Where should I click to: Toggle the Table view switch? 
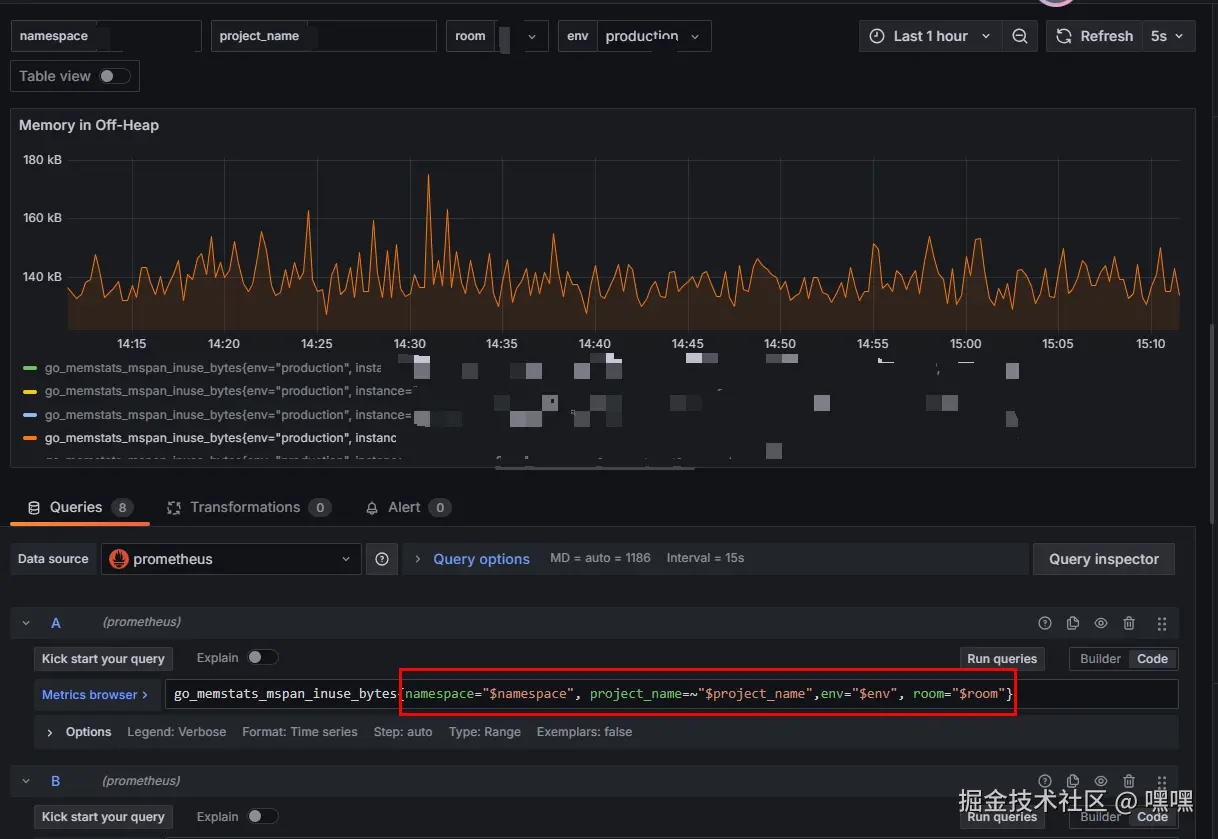click(x=114, y=76)
